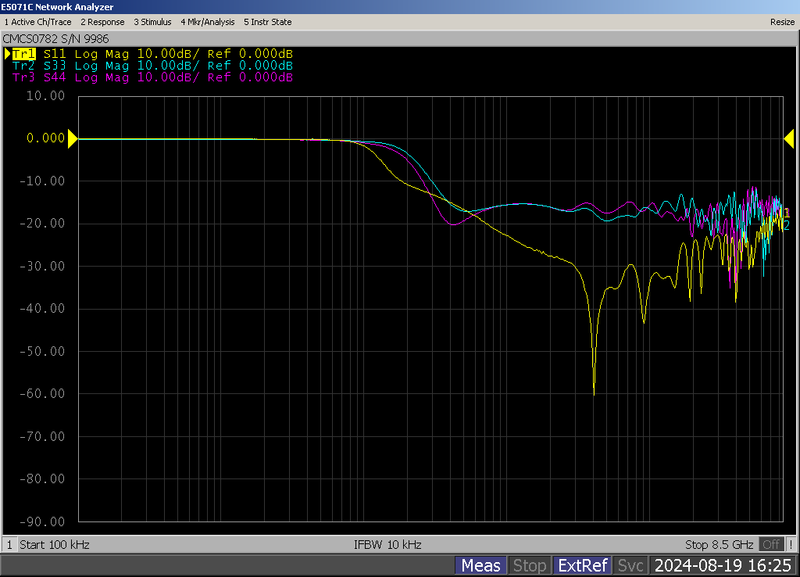800x577 pixels.
Task: Toggle the Meas status indicator
Action: 481,566
